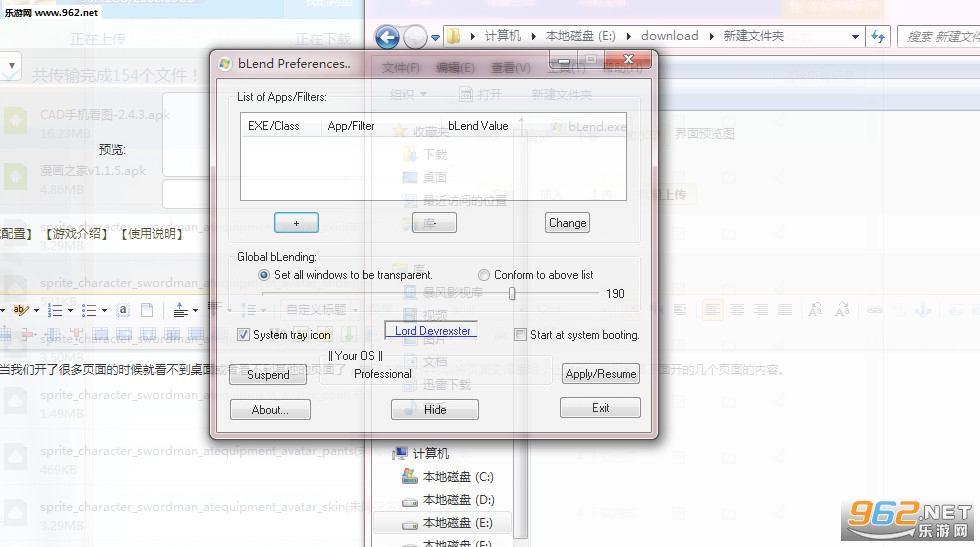The width and height of the screenshot is (980, 547).
Task: Click Exit in bLend Preferences
Action: [600, 408]
